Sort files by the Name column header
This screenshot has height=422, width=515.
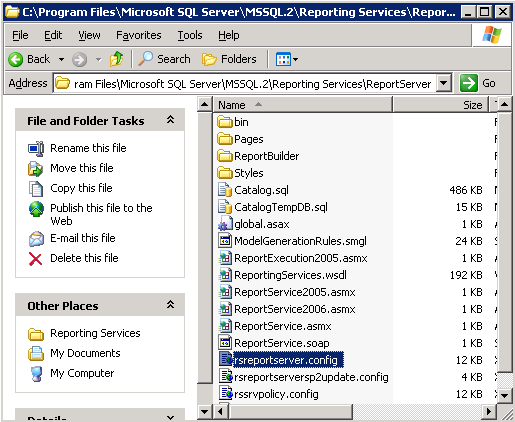(x=303, y=105)
